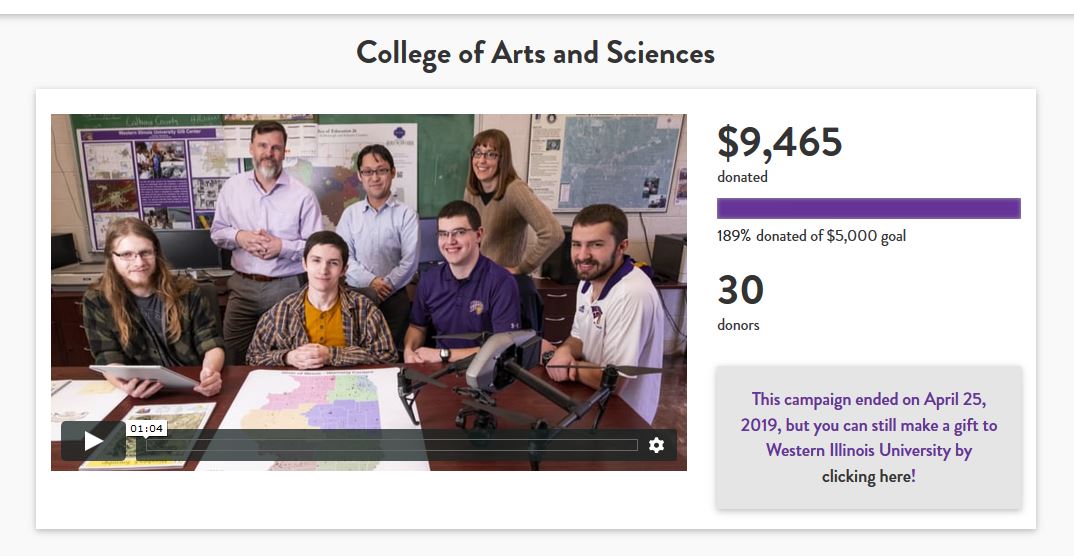This screenshot has height=556, width=1074.
Task: Click the "donors" label under 30
Action: (738, 325)
